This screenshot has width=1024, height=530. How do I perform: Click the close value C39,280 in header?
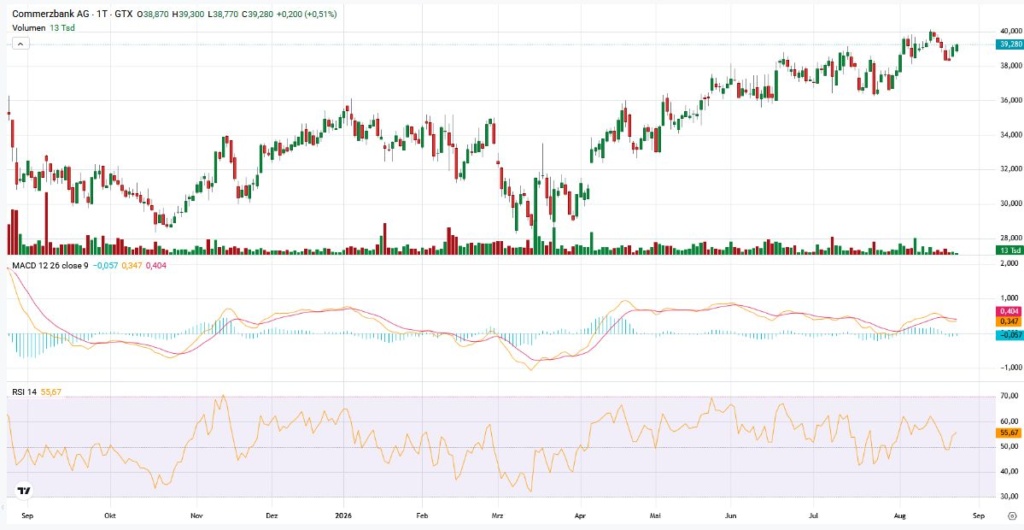point(259,14)
